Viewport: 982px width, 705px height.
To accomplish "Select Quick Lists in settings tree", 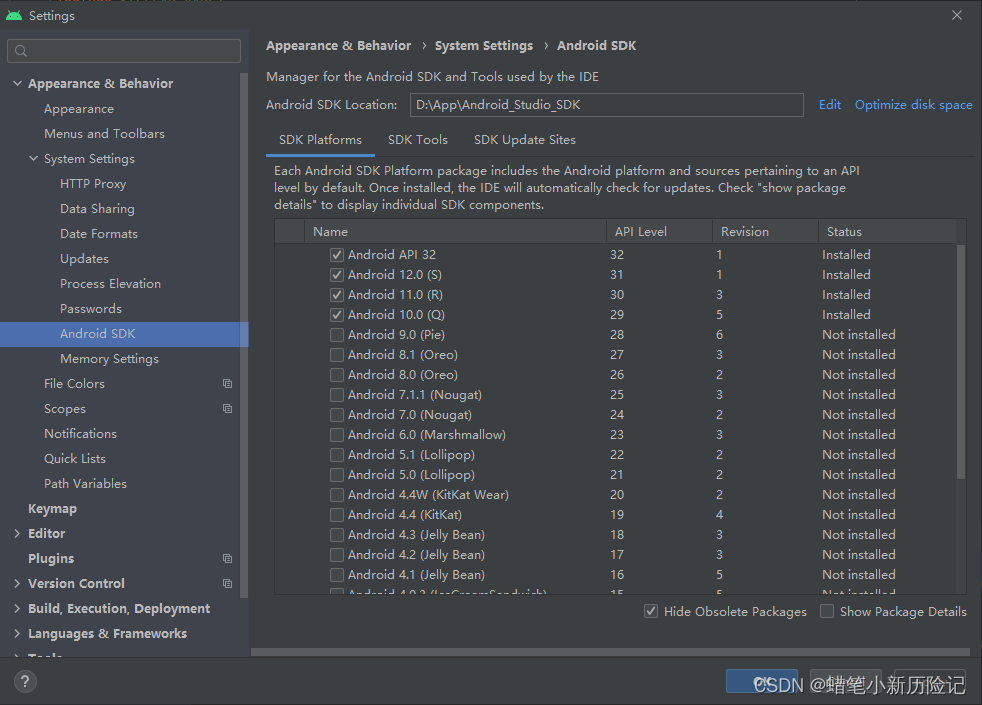I will pos(75,458).
